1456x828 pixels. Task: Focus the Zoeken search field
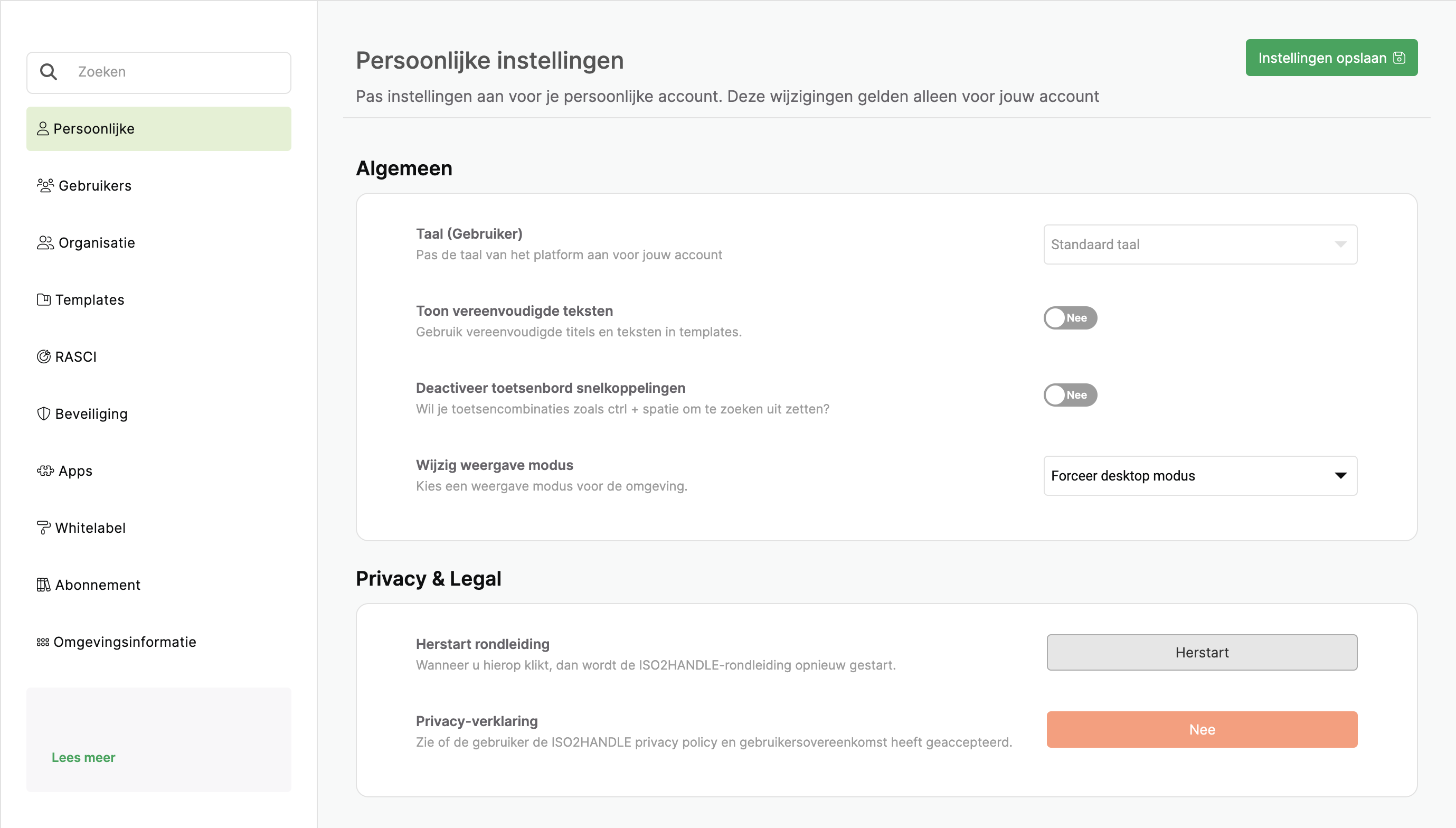coord(158,72)
